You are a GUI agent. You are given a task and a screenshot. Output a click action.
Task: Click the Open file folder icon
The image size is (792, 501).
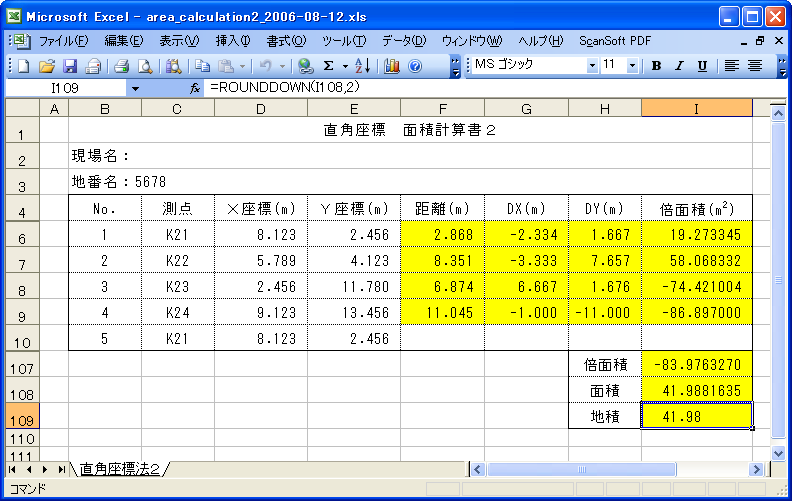click(x=46, y=66)
